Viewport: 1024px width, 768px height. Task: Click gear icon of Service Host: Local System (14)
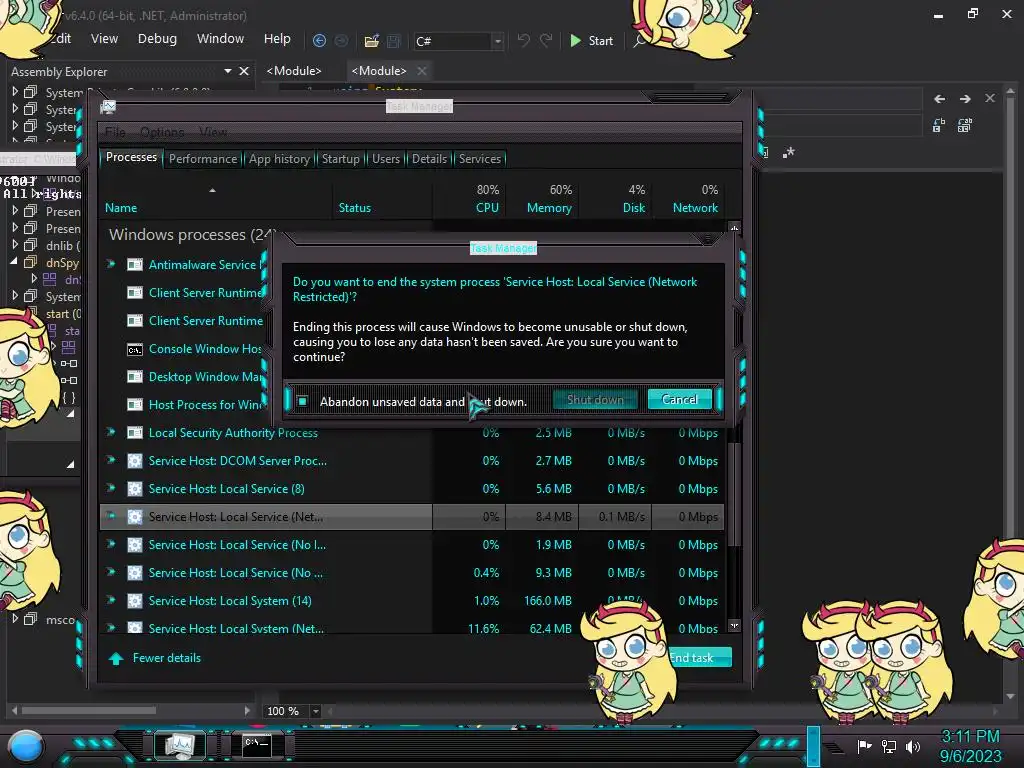tap(135, 601)
